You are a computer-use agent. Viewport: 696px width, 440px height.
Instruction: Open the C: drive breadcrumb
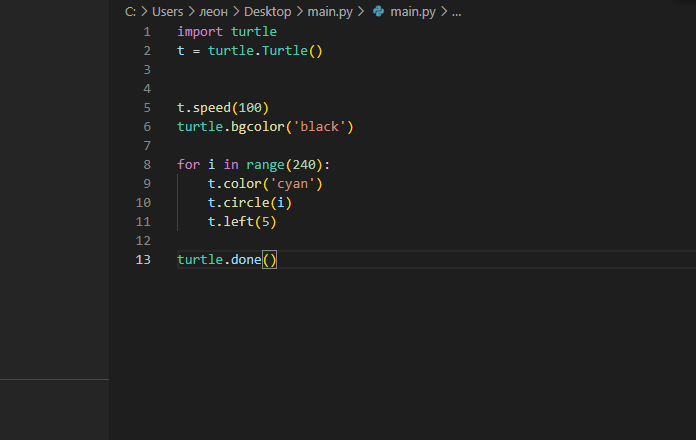(130, 12)
